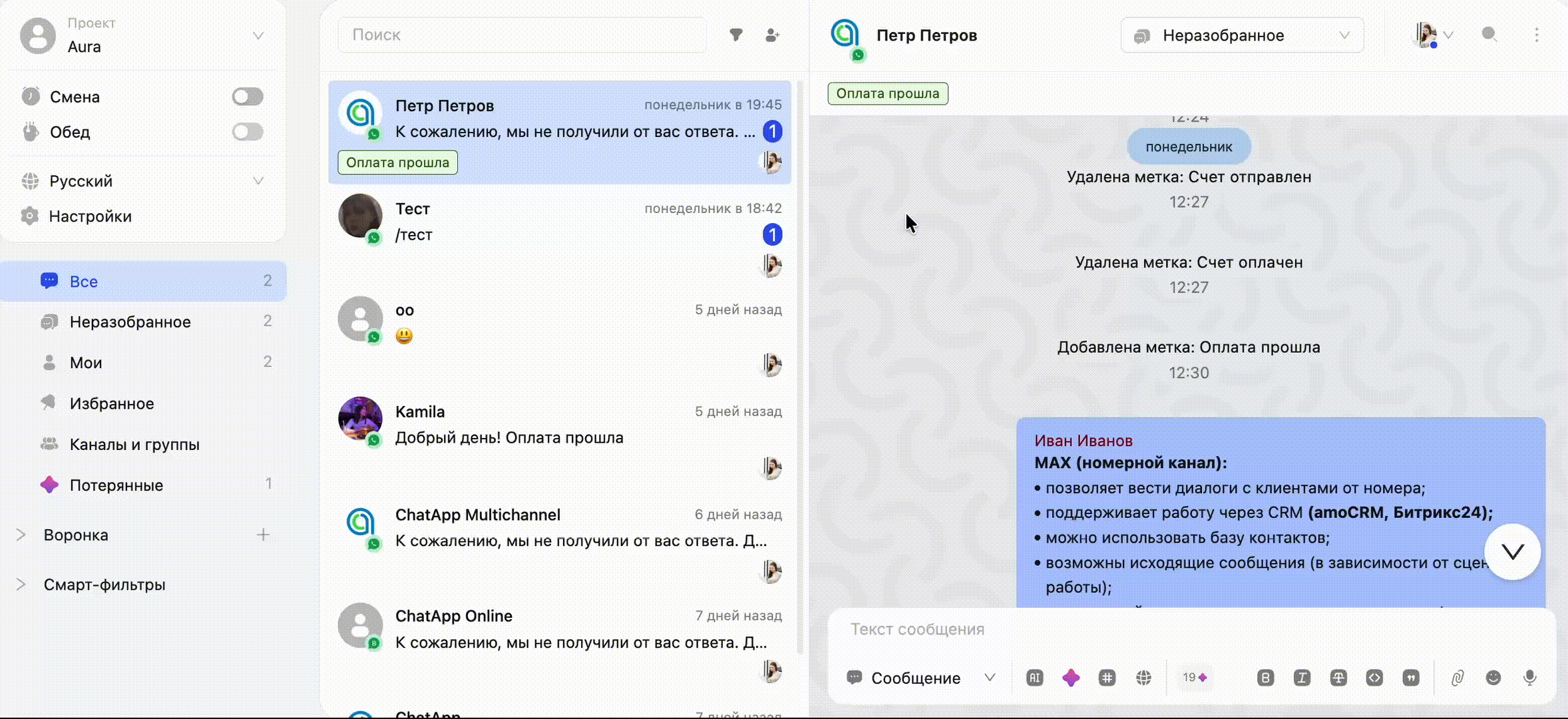Attach a file with the paperclip icon

pos(1458,678)
